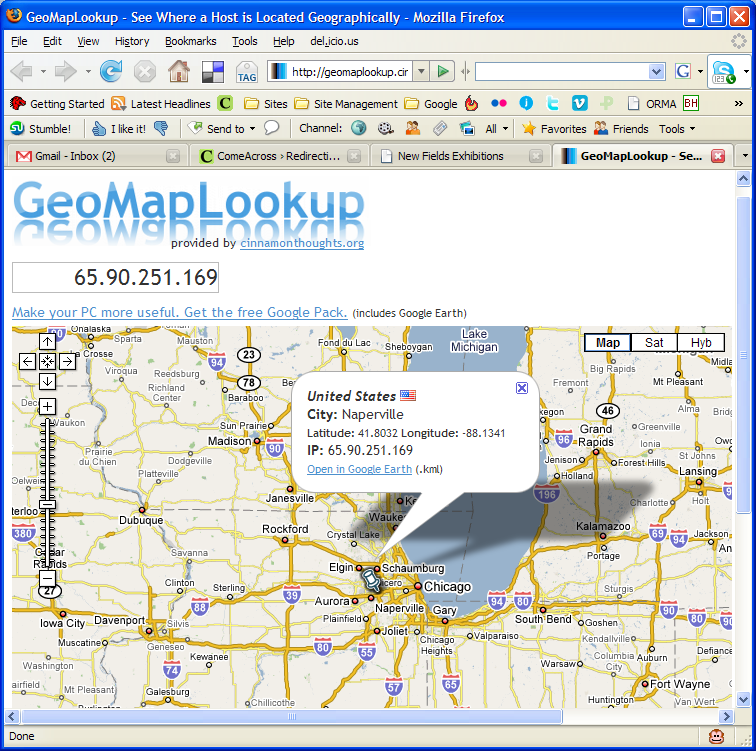Click the TAG toolbar icon
Image resolution: width=756 pixels, height=751 pixels.
tap(246, 72)
